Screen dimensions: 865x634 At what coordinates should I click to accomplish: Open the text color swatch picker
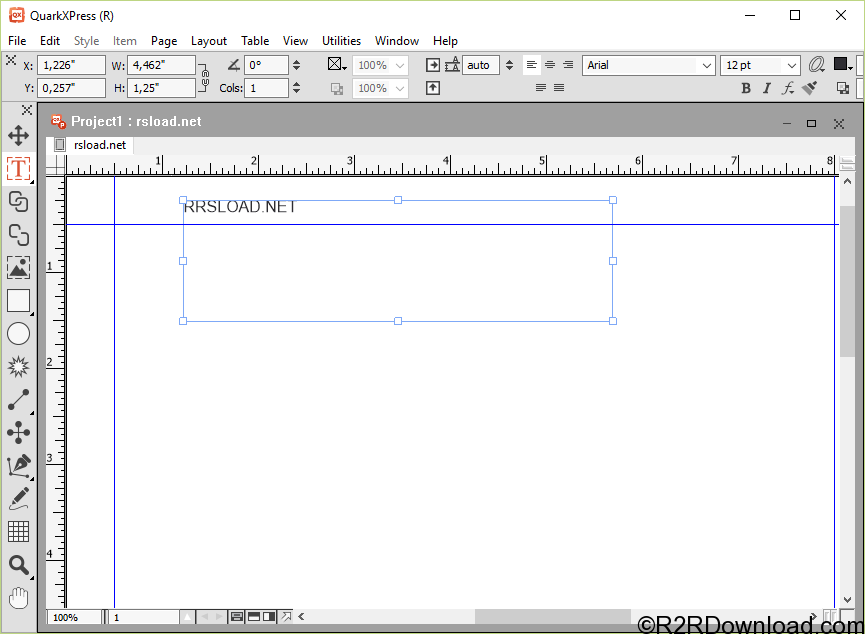tap(843, 65)
